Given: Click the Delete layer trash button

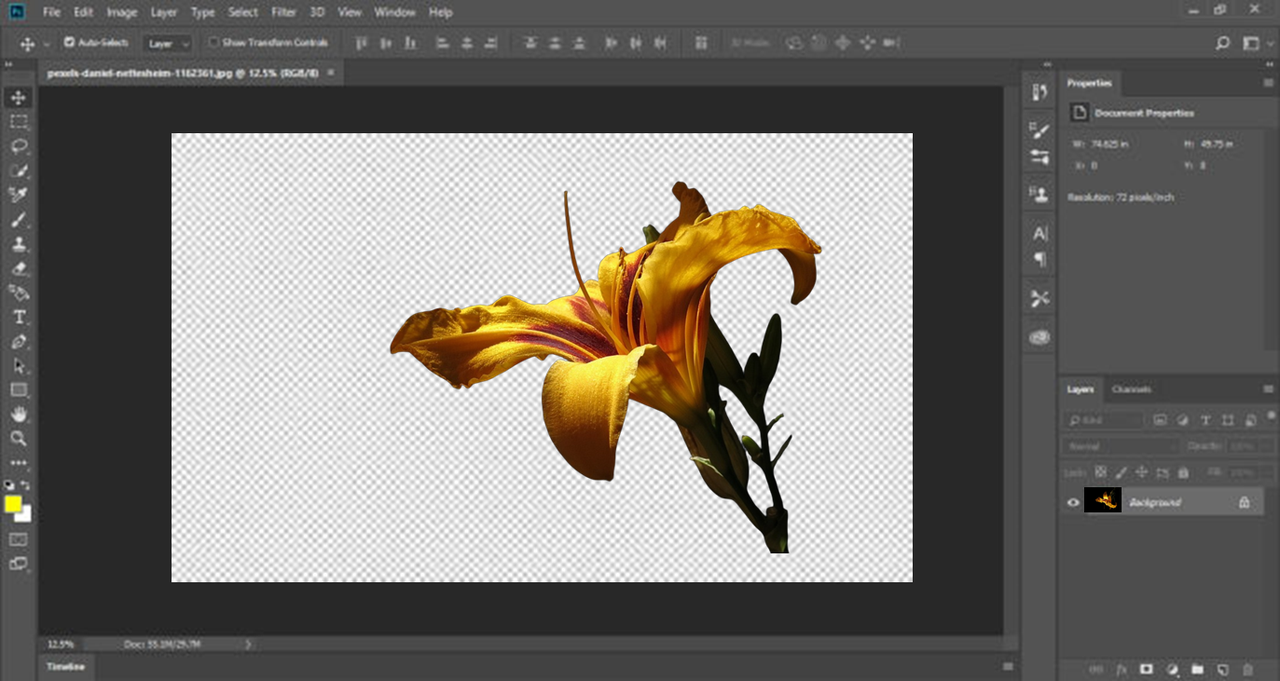Looking at the screenshot, I should click(x=1247, y=669).
